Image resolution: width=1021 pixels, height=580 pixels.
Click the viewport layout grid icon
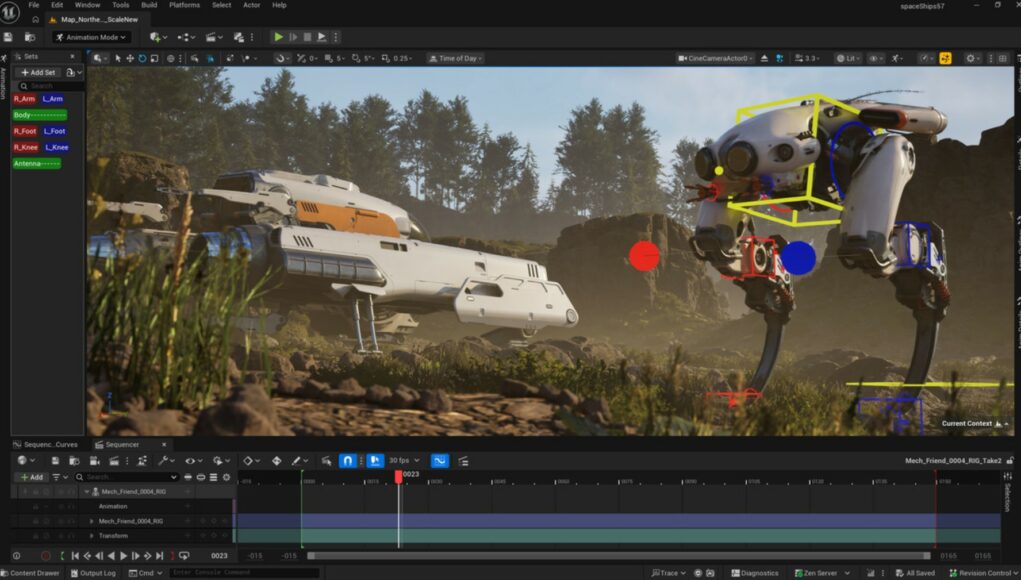[1003, 58]
